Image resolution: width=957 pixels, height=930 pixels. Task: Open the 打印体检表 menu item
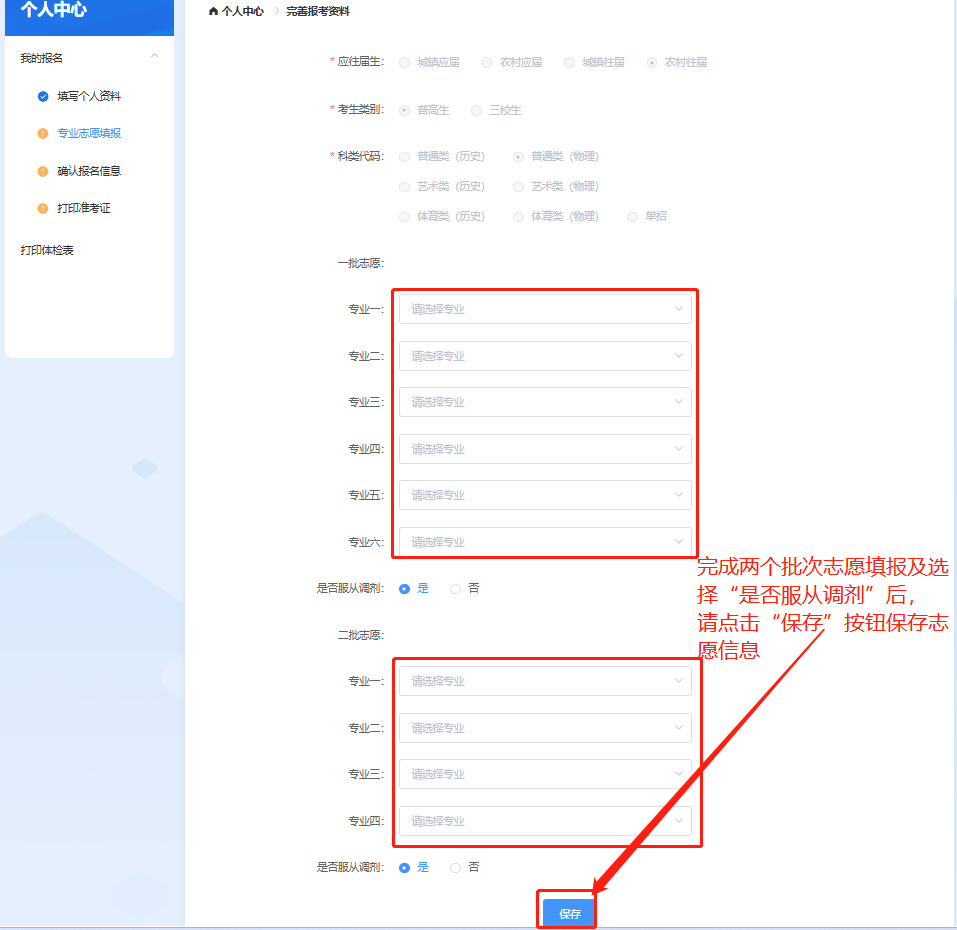click(x=47, y=250)
